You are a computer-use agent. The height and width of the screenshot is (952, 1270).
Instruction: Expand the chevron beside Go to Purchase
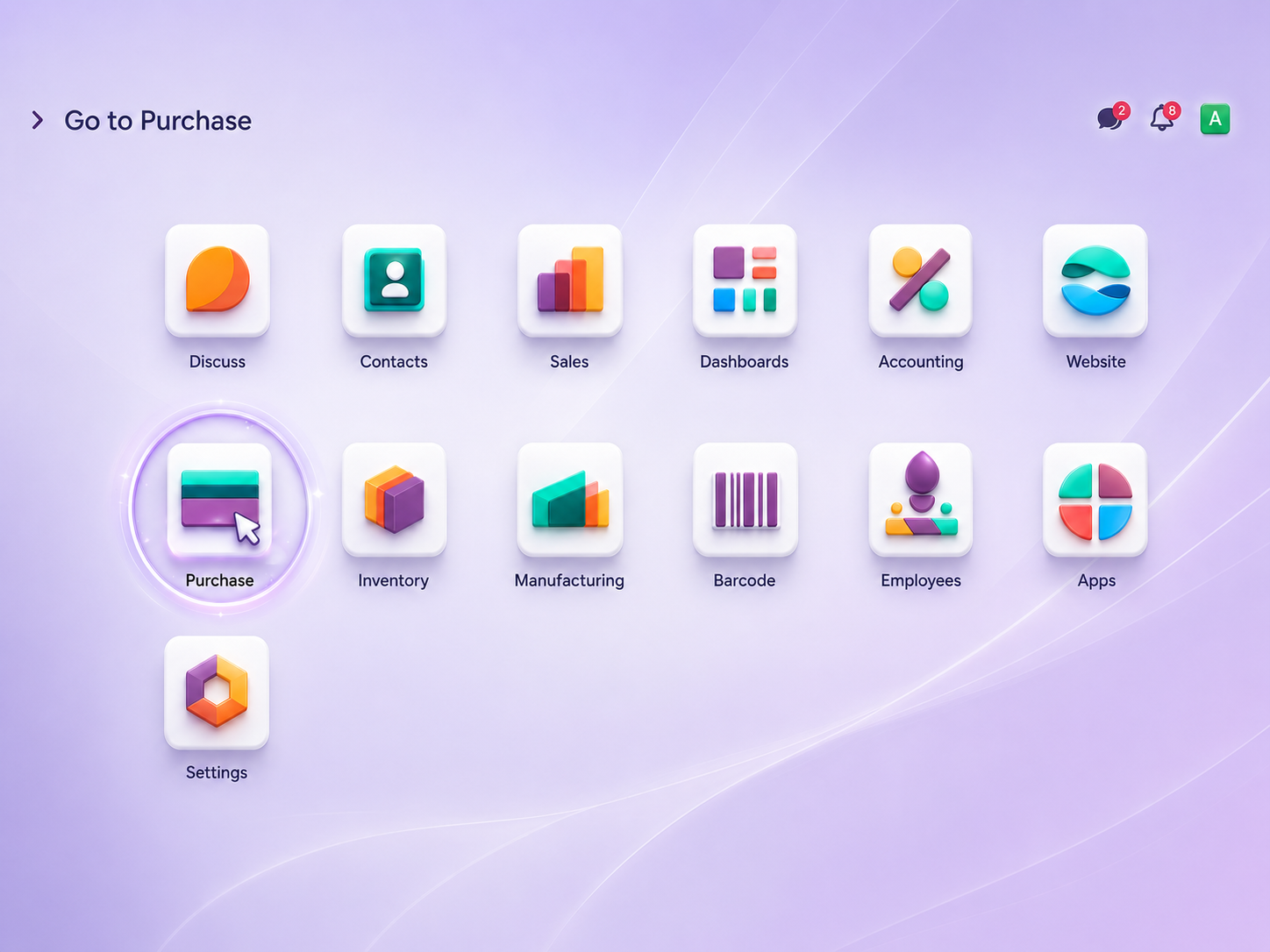pyautogui.click(x=37, y=120)
